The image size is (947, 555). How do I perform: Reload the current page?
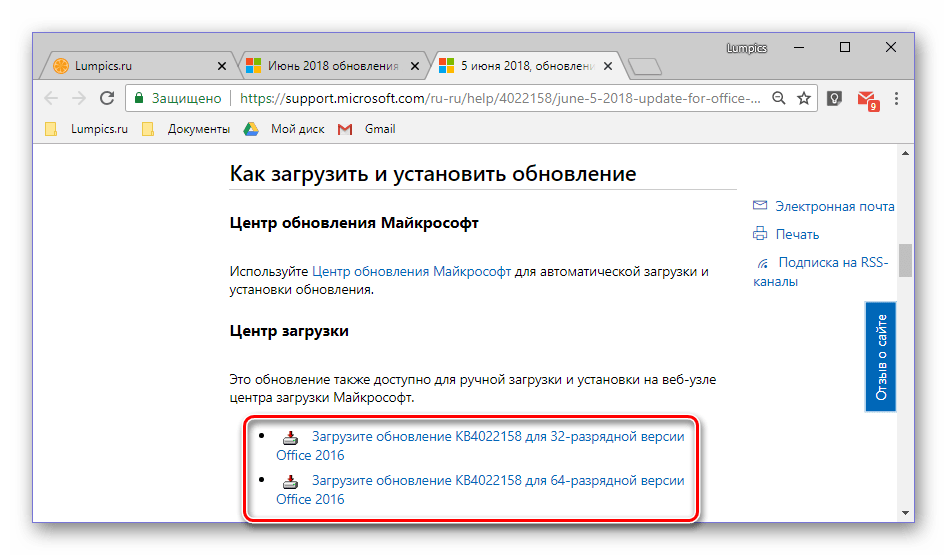point(107,98)
